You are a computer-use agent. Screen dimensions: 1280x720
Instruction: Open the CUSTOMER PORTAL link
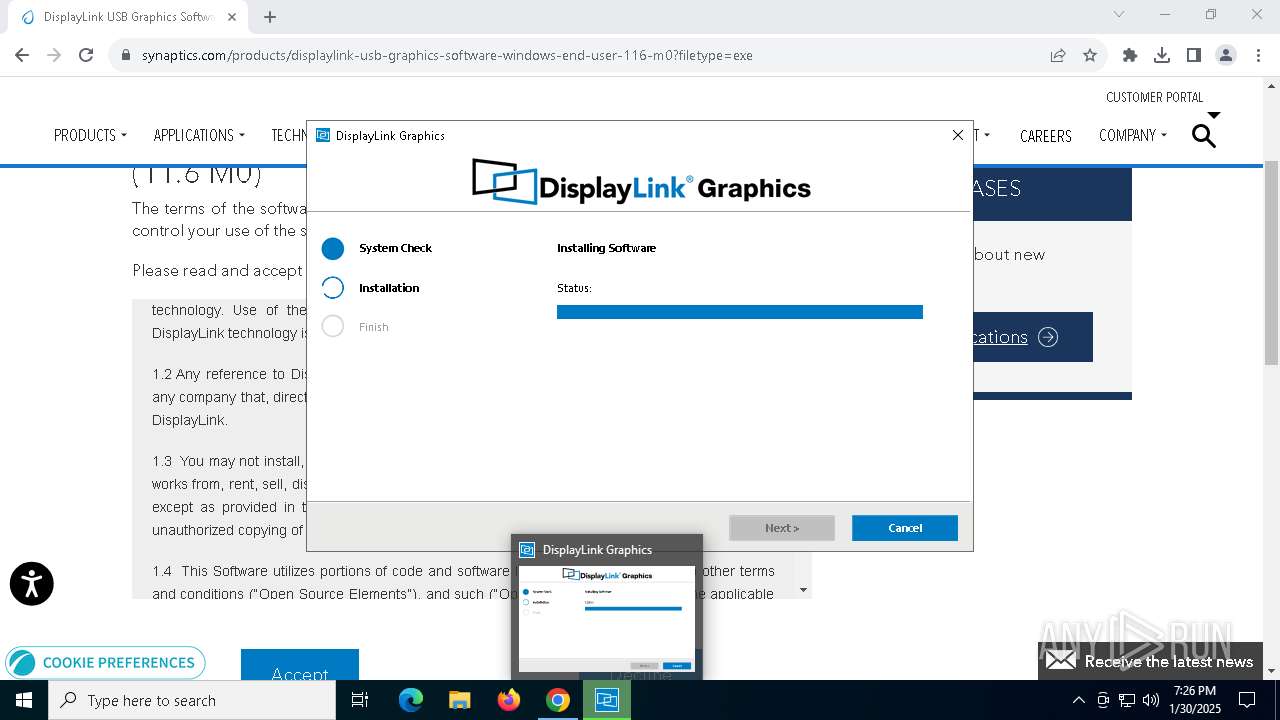(1154, 97)
